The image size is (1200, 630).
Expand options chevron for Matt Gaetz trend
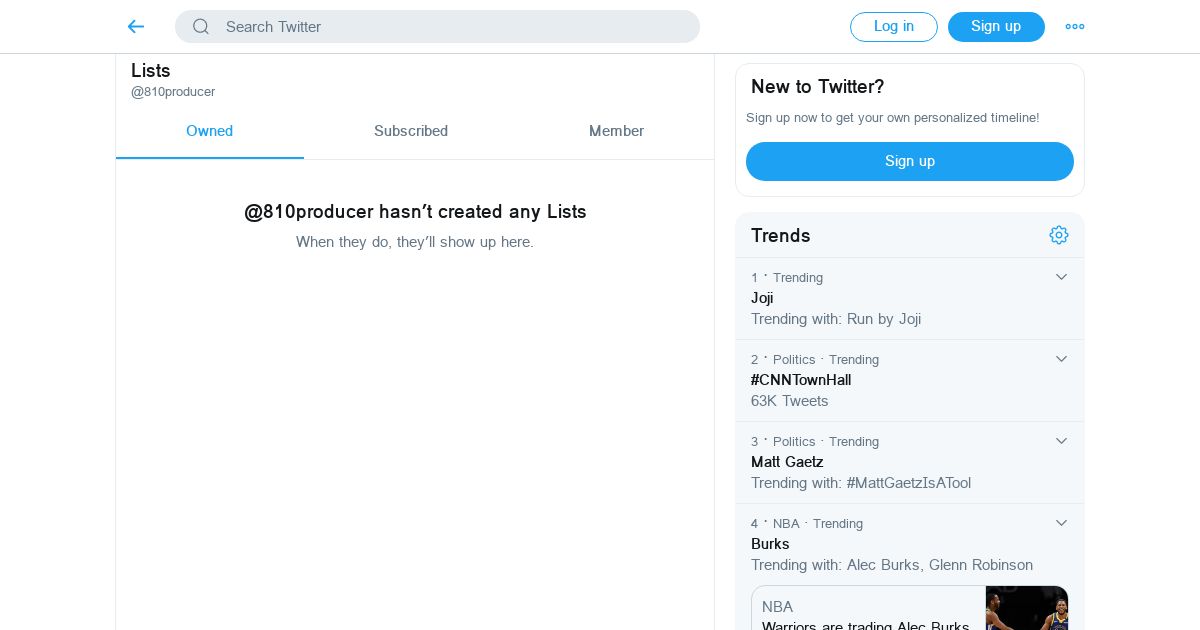(1061, 441)
